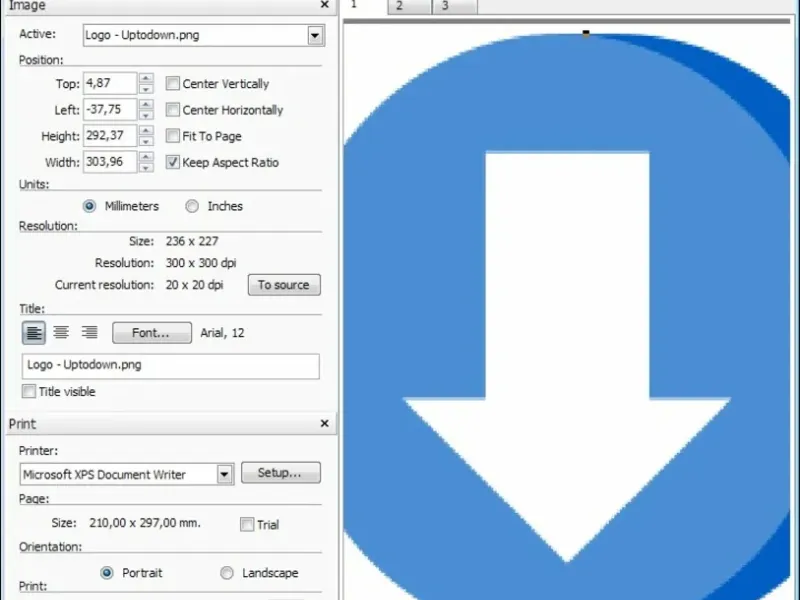The width and height of the screenshot is (800, 600).
Task: Close the Image panel
Action: [324, 5]
